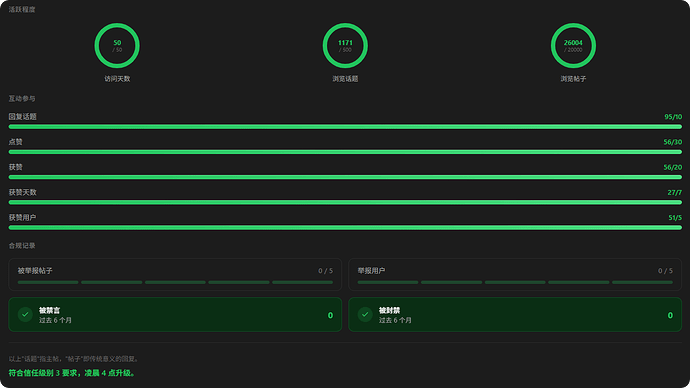Click the 0 count in 被封禁 card
Viewport: 690px width, 388px height.
coord(670,315)
